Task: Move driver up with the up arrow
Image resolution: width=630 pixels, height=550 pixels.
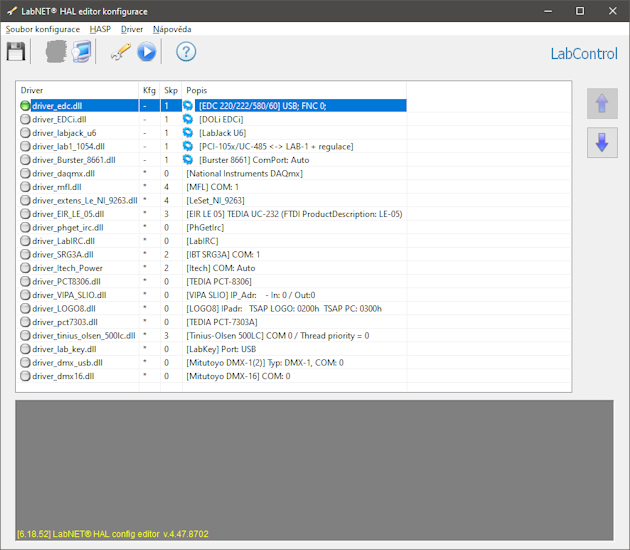Action: (602, 104)
